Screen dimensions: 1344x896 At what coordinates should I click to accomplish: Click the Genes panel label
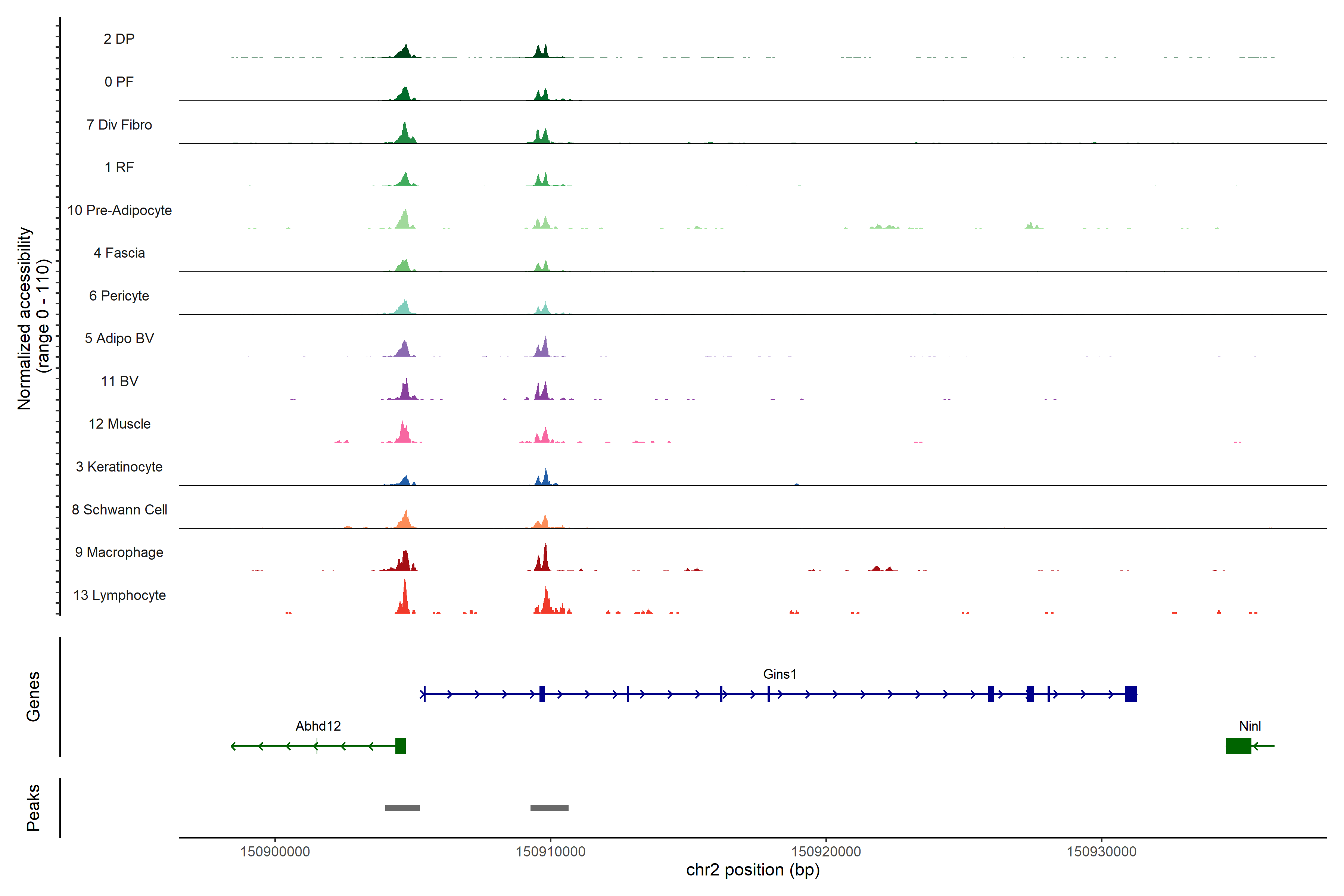(x=33, y=697)
